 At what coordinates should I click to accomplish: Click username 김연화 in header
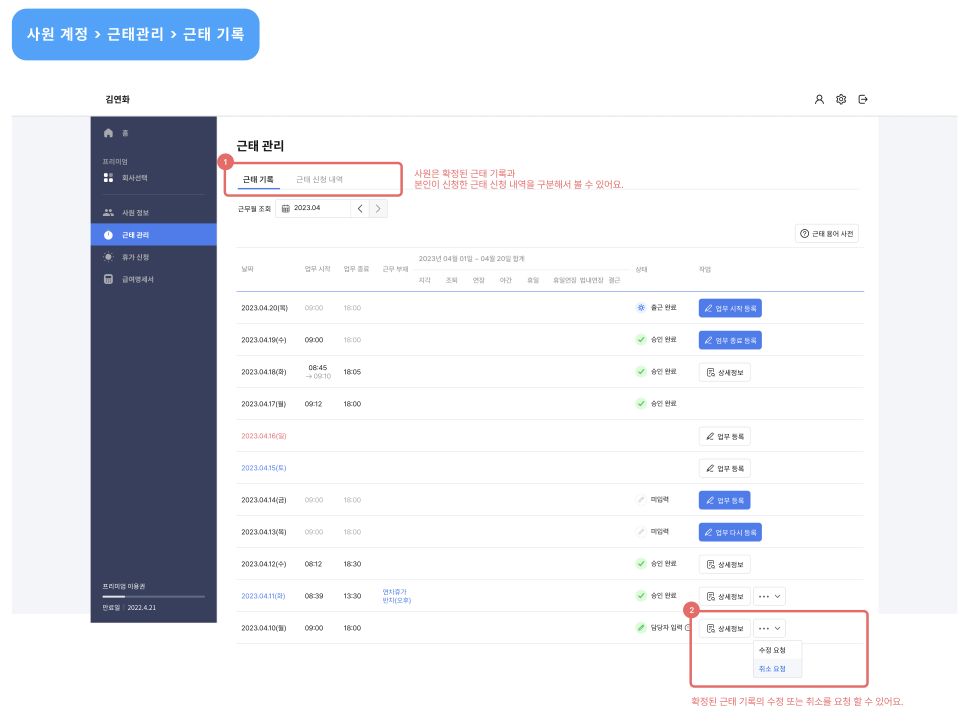(118, 100)
